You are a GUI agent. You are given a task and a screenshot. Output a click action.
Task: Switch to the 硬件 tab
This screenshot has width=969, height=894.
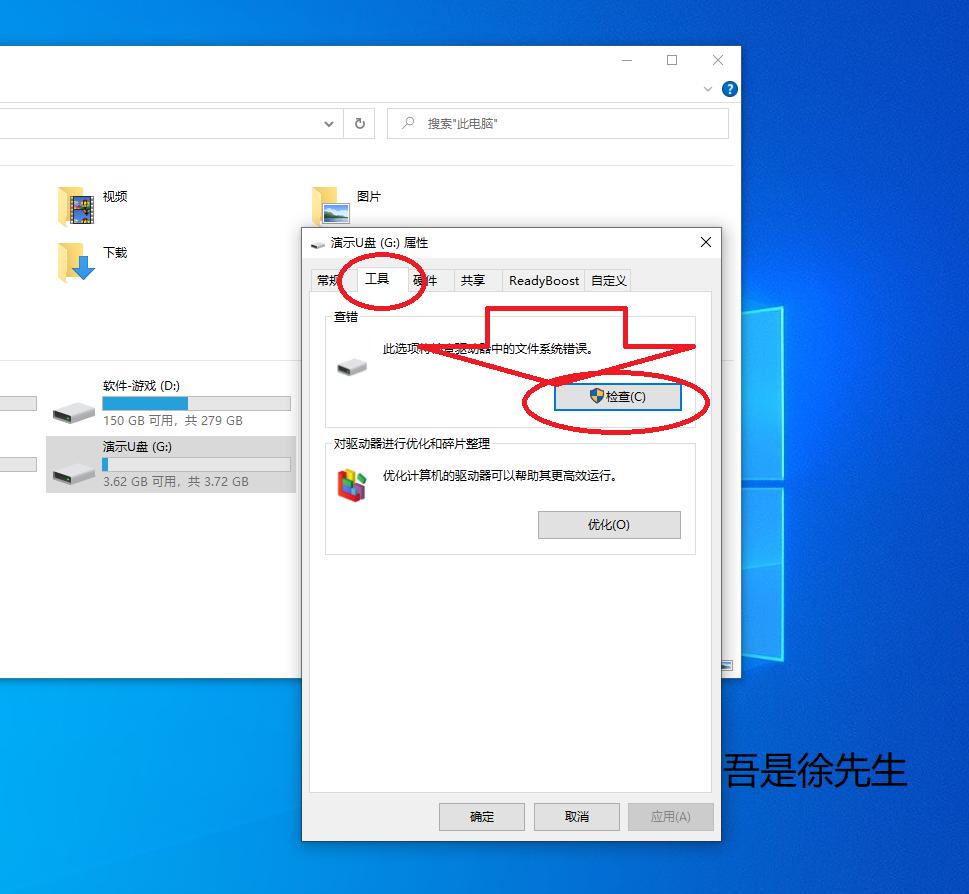click(x=427, y=281)
